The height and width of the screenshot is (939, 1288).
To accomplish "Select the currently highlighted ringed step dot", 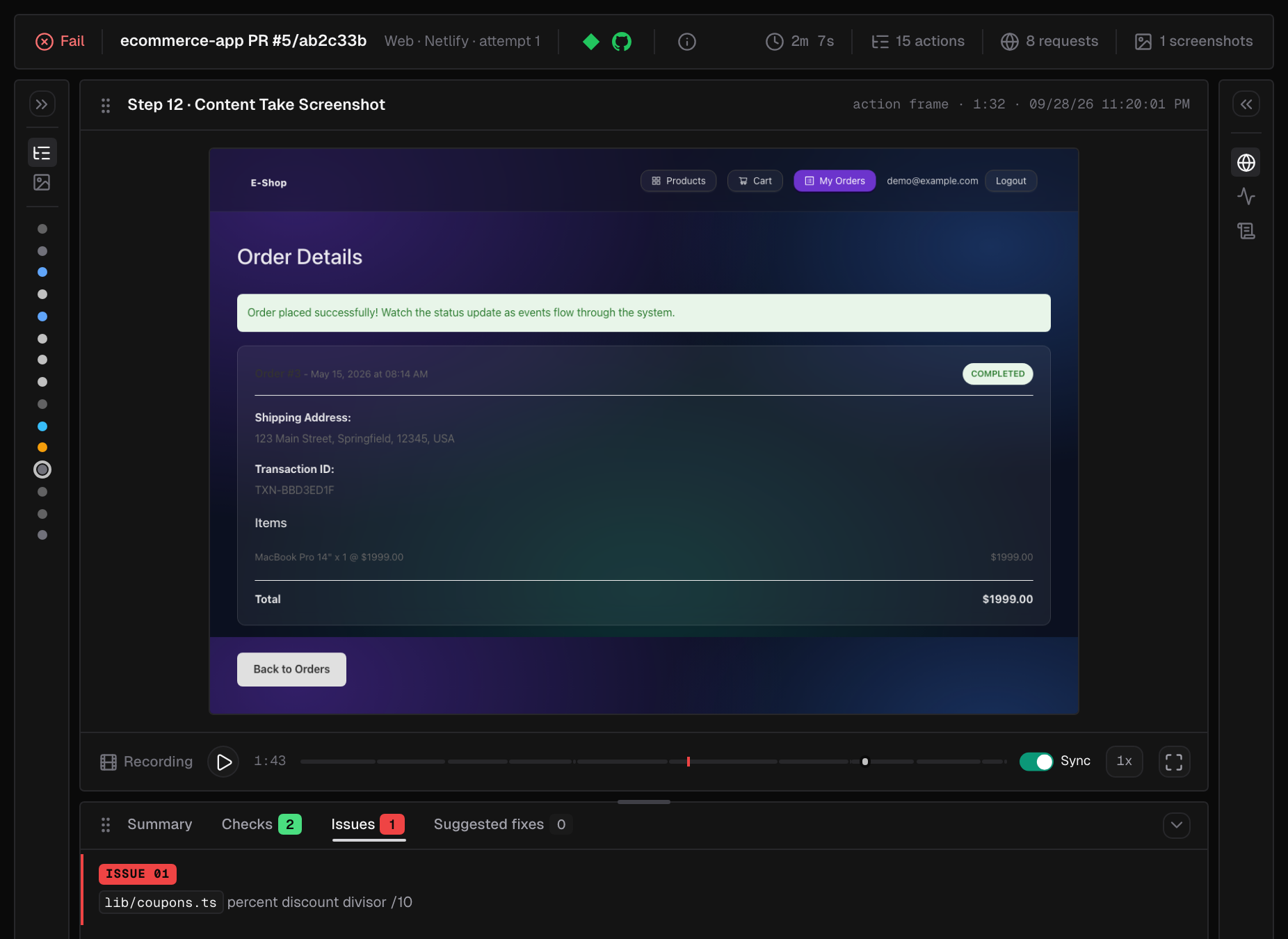I will tap(42, 469).
